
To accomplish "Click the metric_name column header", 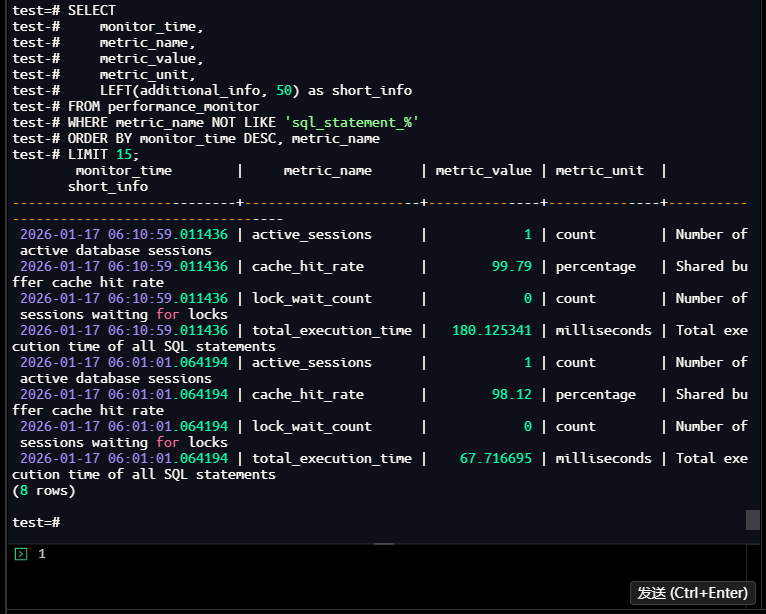I will (x=327, y=170).
